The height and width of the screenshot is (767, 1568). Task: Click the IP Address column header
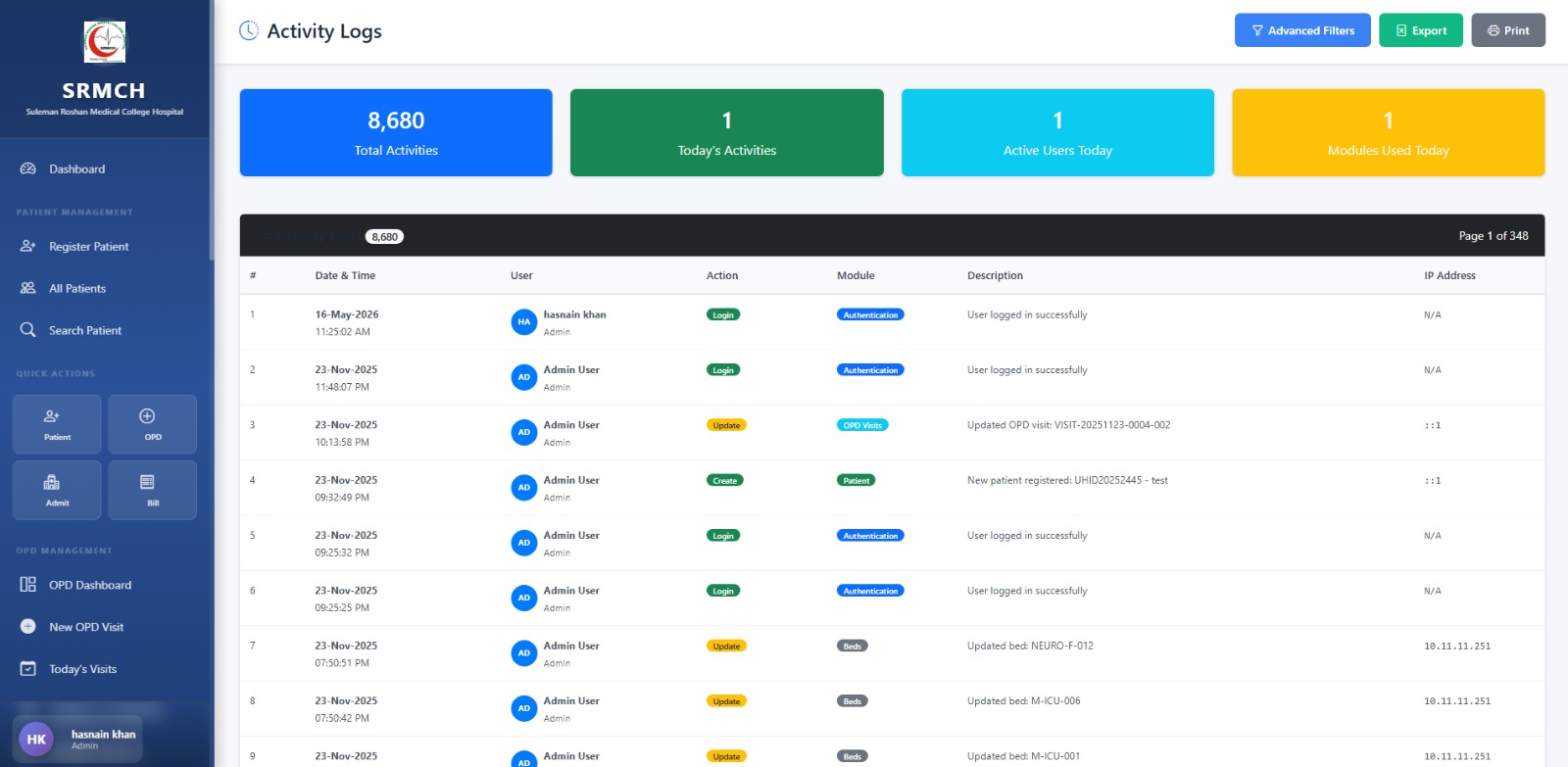[x=1449, y=275]
